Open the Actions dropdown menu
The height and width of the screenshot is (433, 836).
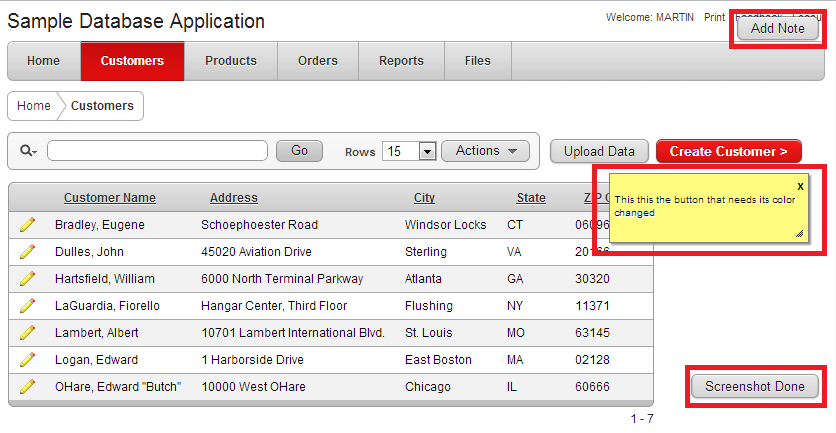click(485, 151)
